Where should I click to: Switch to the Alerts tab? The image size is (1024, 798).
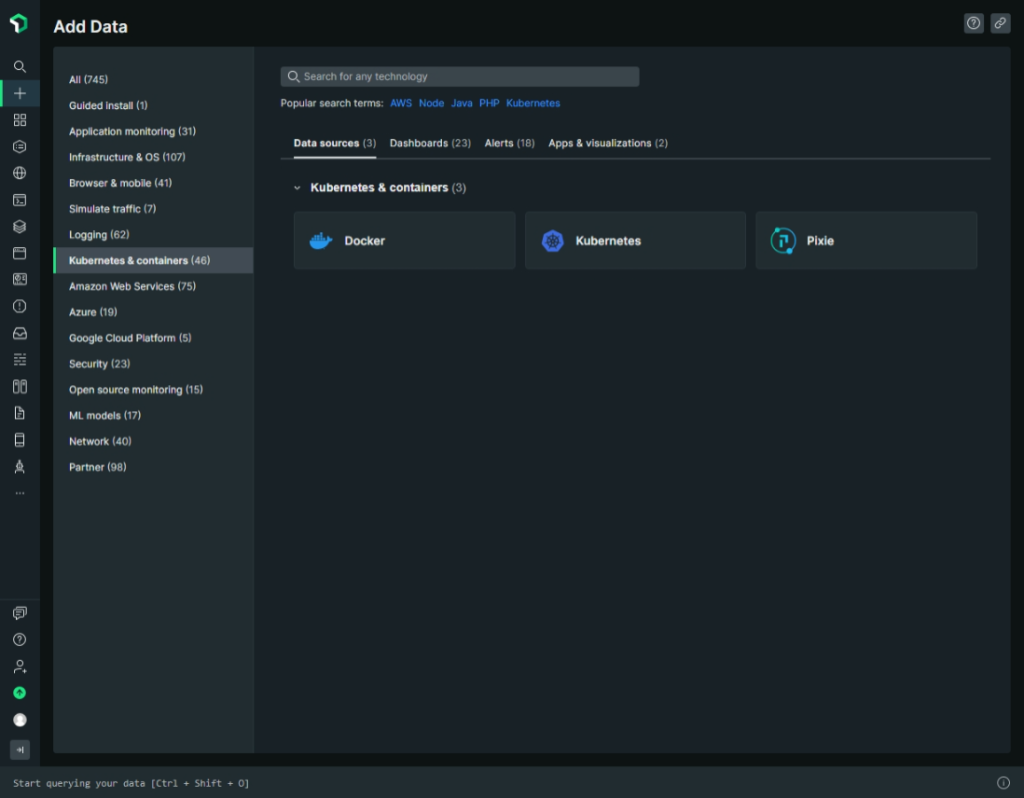pos(509,143)
